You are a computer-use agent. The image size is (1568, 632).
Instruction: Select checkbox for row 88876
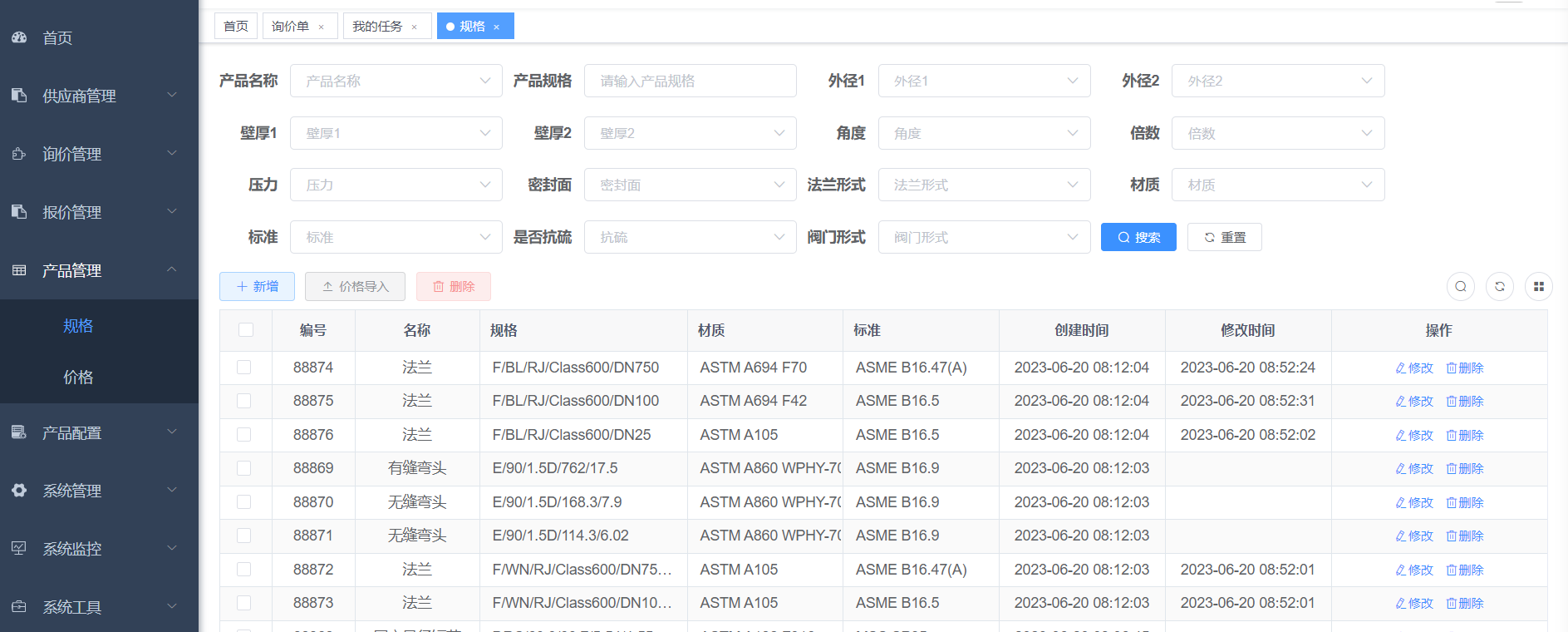244,435
